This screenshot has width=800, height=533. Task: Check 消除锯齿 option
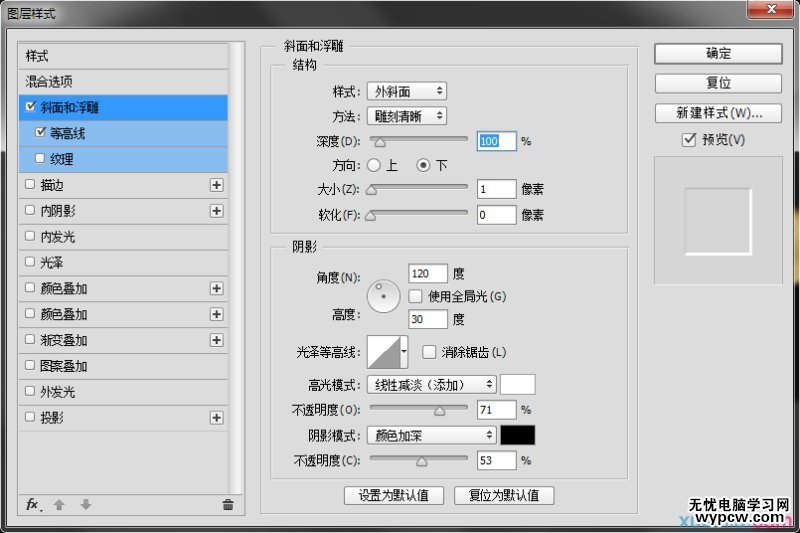click(x=429, y=352)
